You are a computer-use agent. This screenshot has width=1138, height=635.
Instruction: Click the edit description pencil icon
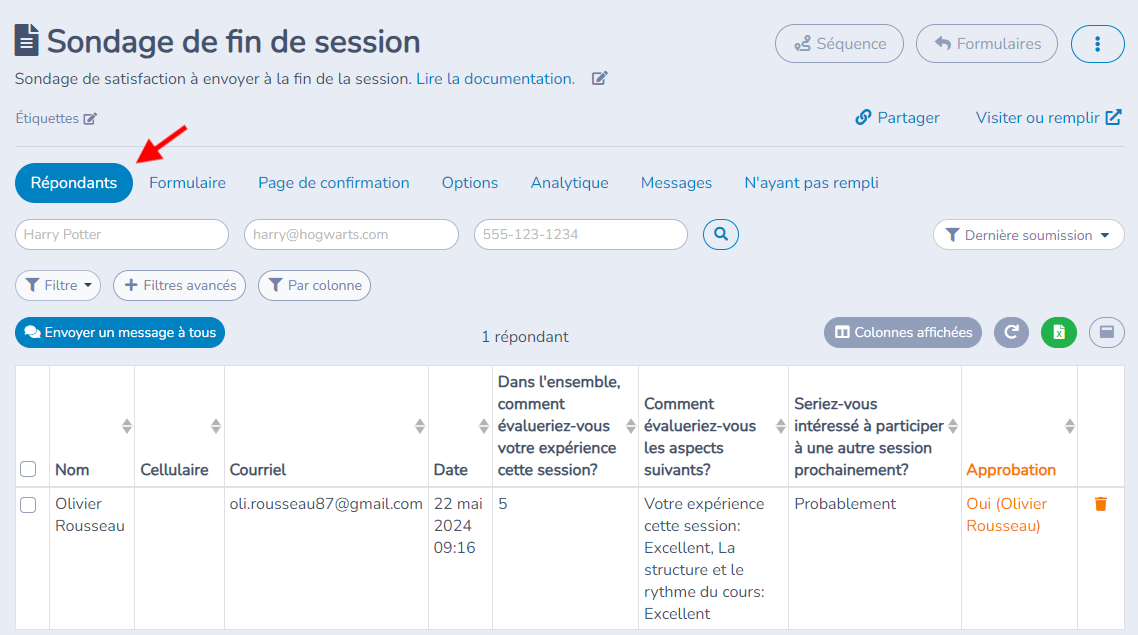coord(599,78)
